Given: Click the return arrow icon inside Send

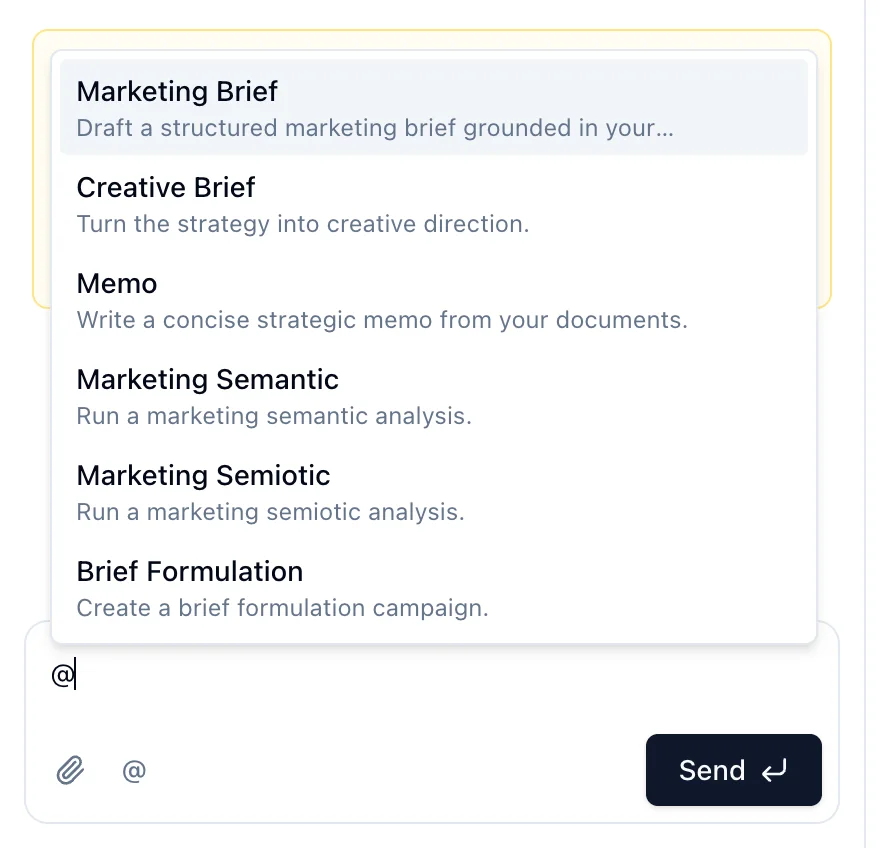Looking at the screenshot, I should (774, 771).
